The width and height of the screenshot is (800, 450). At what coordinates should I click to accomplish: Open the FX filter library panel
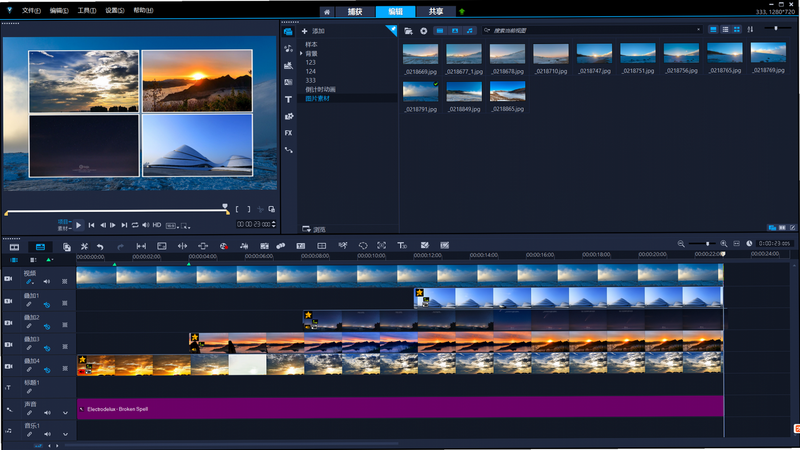point(288,133)
